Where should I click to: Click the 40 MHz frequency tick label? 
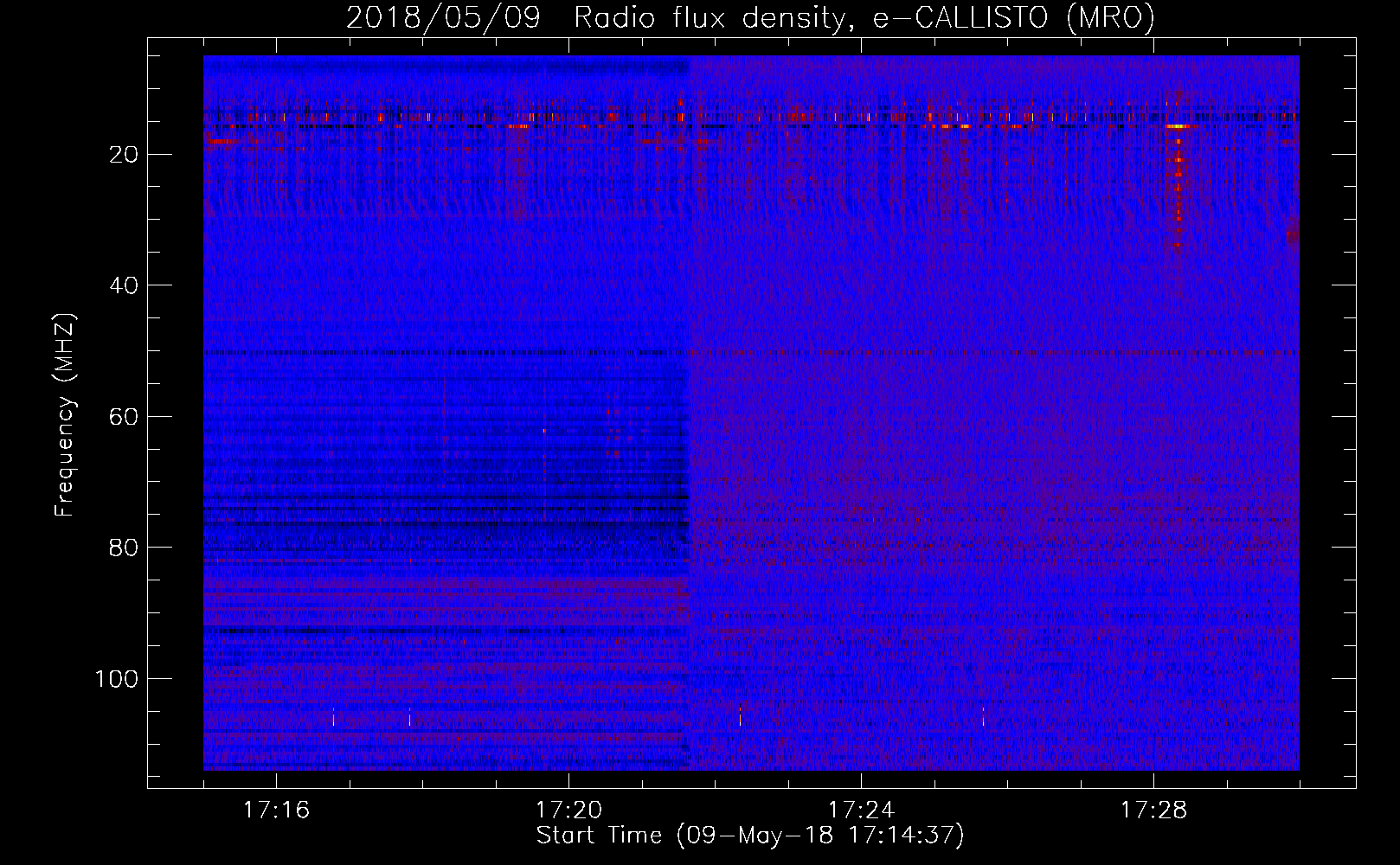point(124,285)
